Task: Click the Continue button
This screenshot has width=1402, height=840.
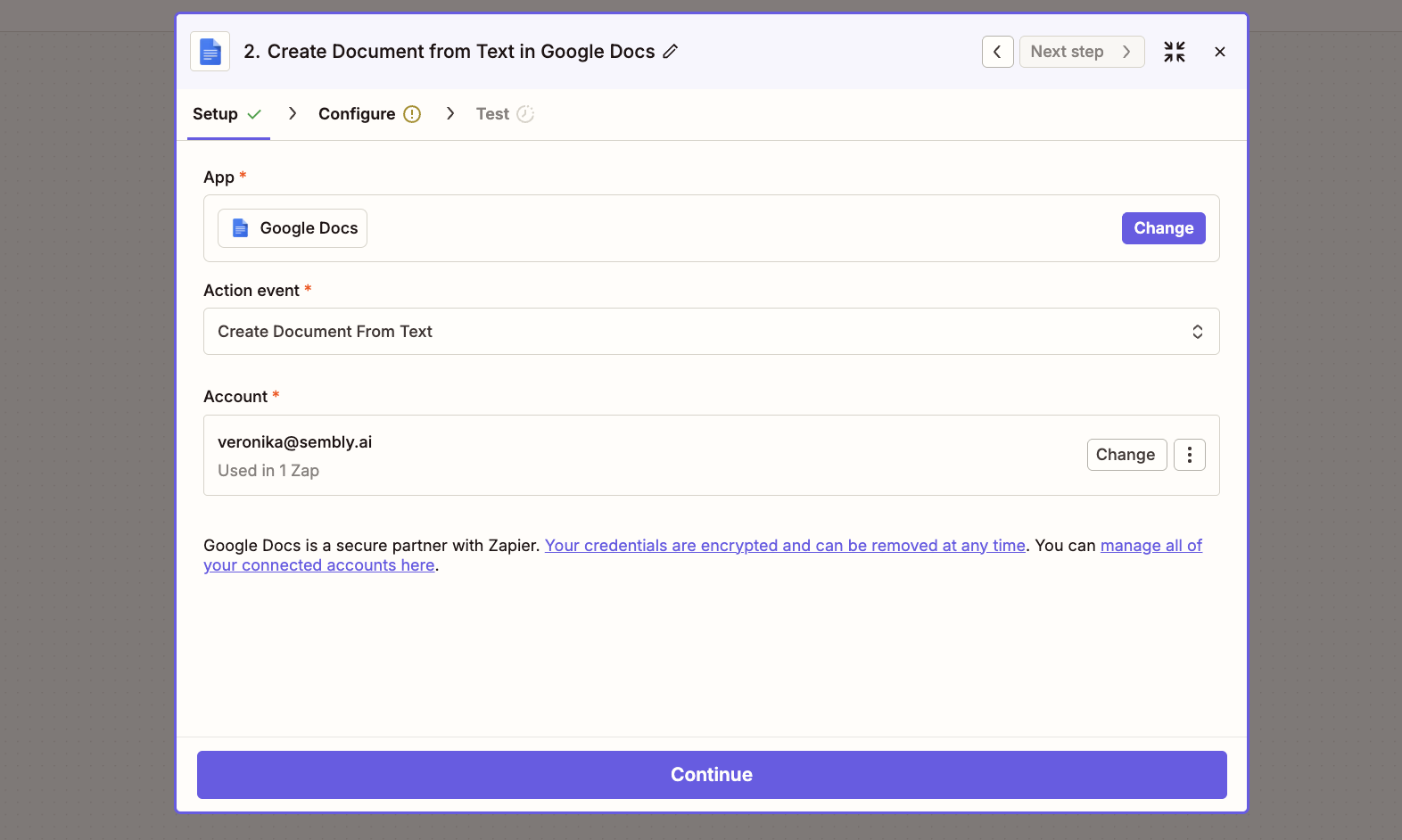Action: point(712,775)
